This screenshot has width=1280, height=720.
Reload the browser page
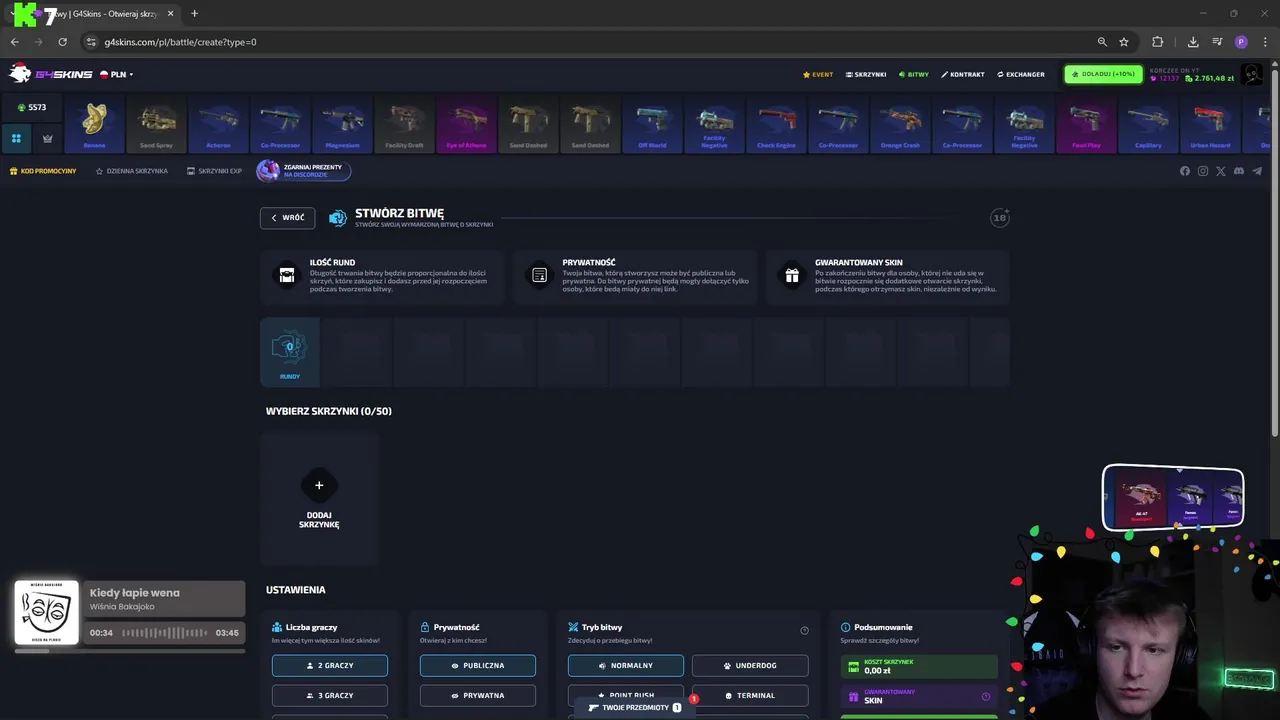click(62, 42)
